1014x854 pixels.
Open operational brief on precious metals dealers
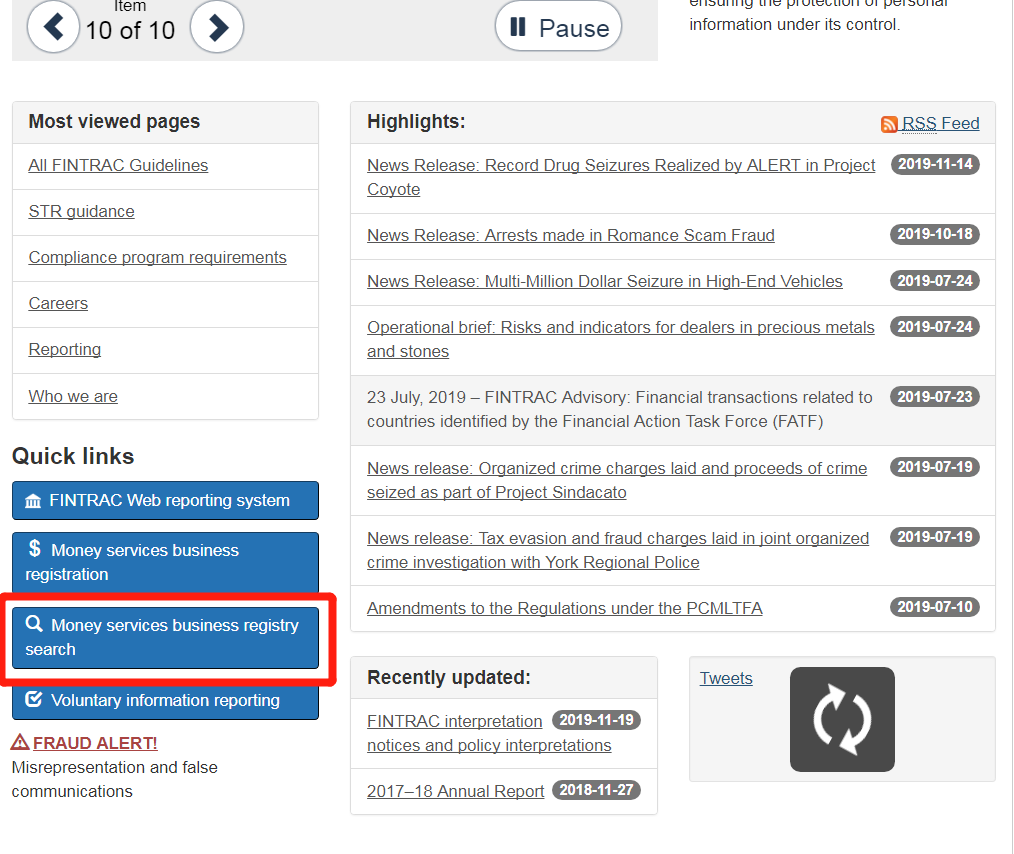(621, 339)
